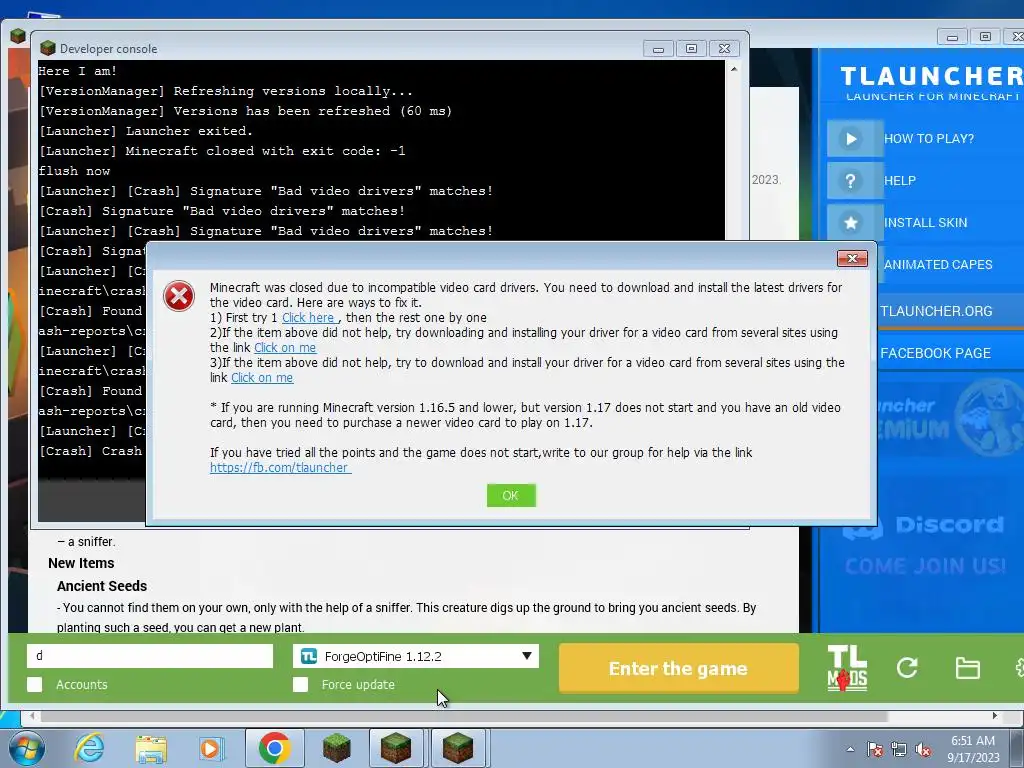Screen dimensions: 1024x768
Task: Click the Discord join banner
Action: 923,545
